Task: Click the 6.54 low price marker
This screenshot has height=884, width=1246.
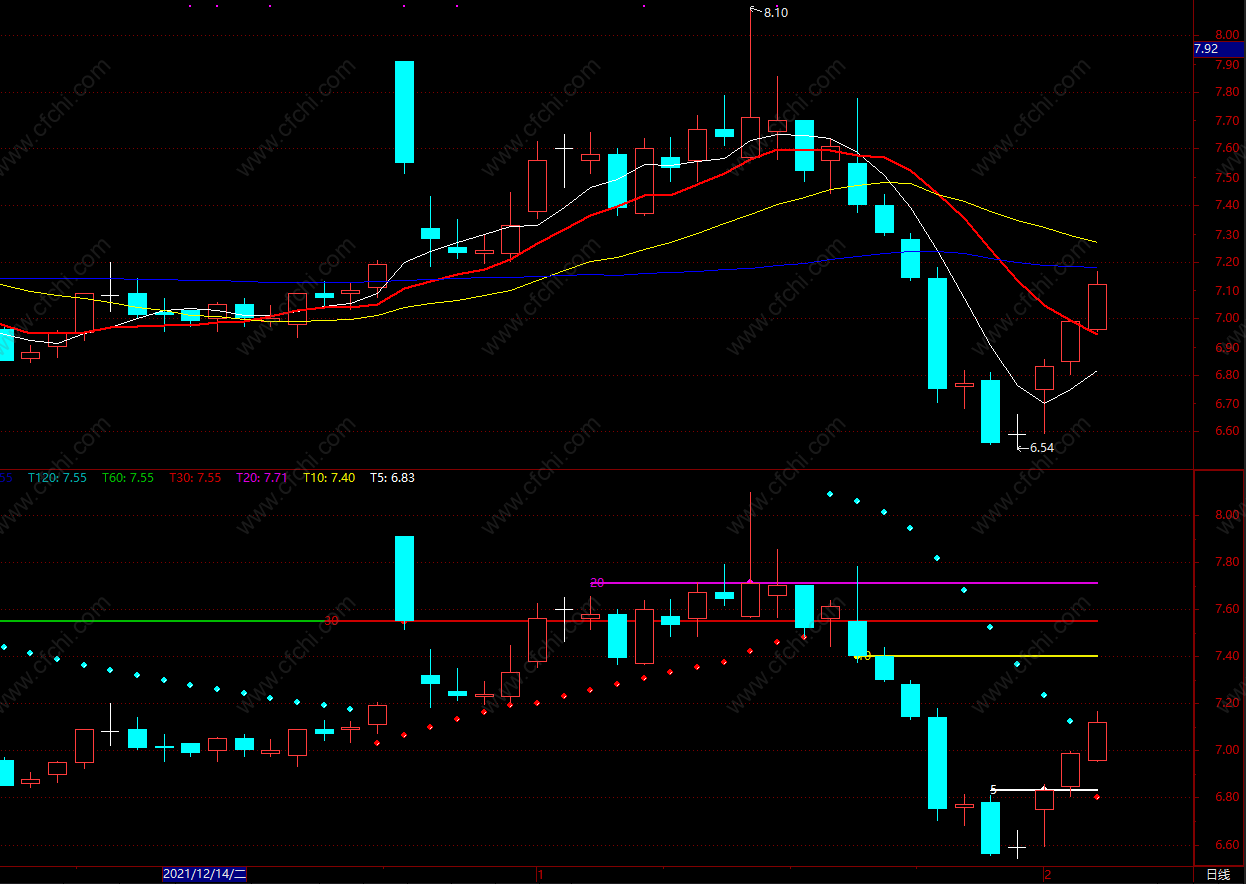Action: (x=1042, y=448)
